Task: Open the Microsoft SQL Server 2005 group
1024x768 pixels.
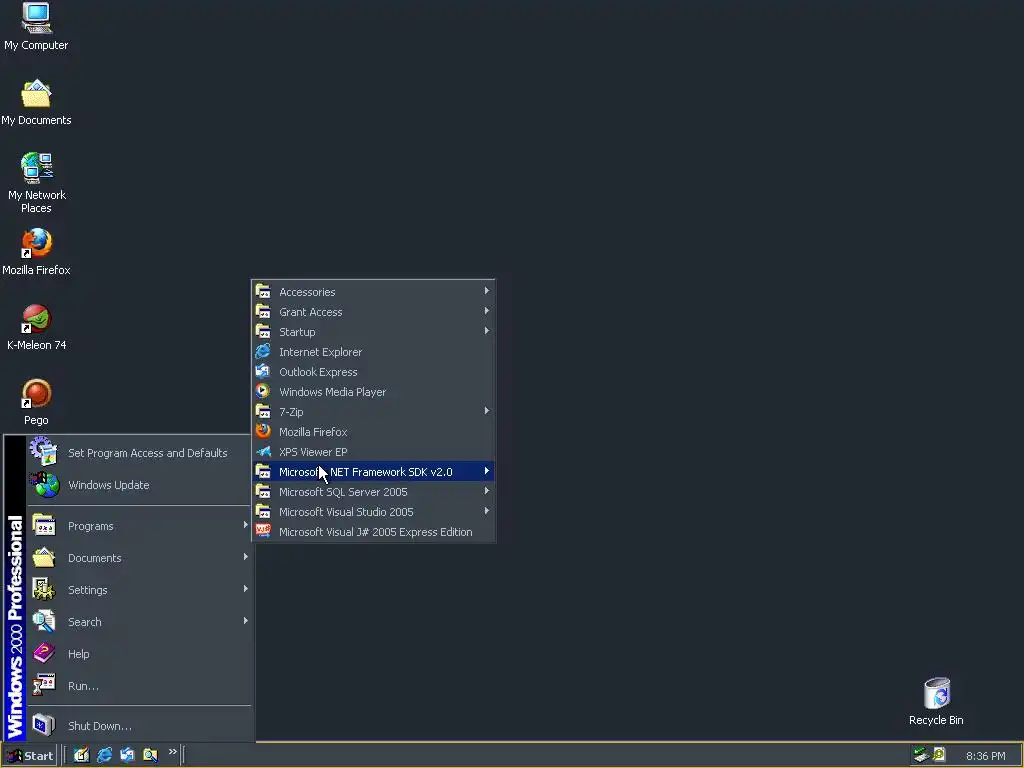Action: [374, 492]
